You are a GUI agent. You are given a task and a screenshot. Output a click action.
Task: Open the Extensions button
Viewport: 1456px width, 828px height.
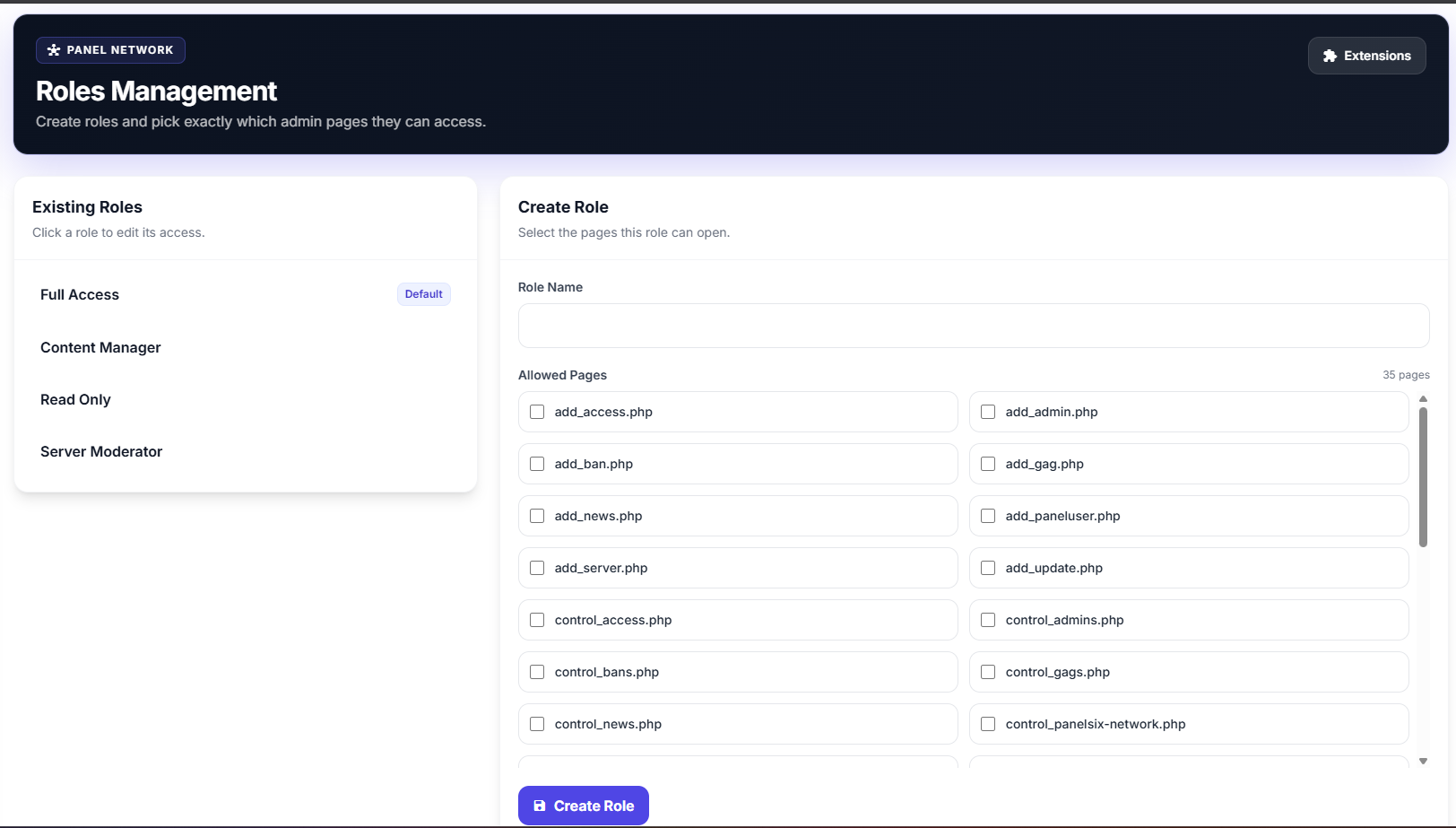coord(1366,56)
